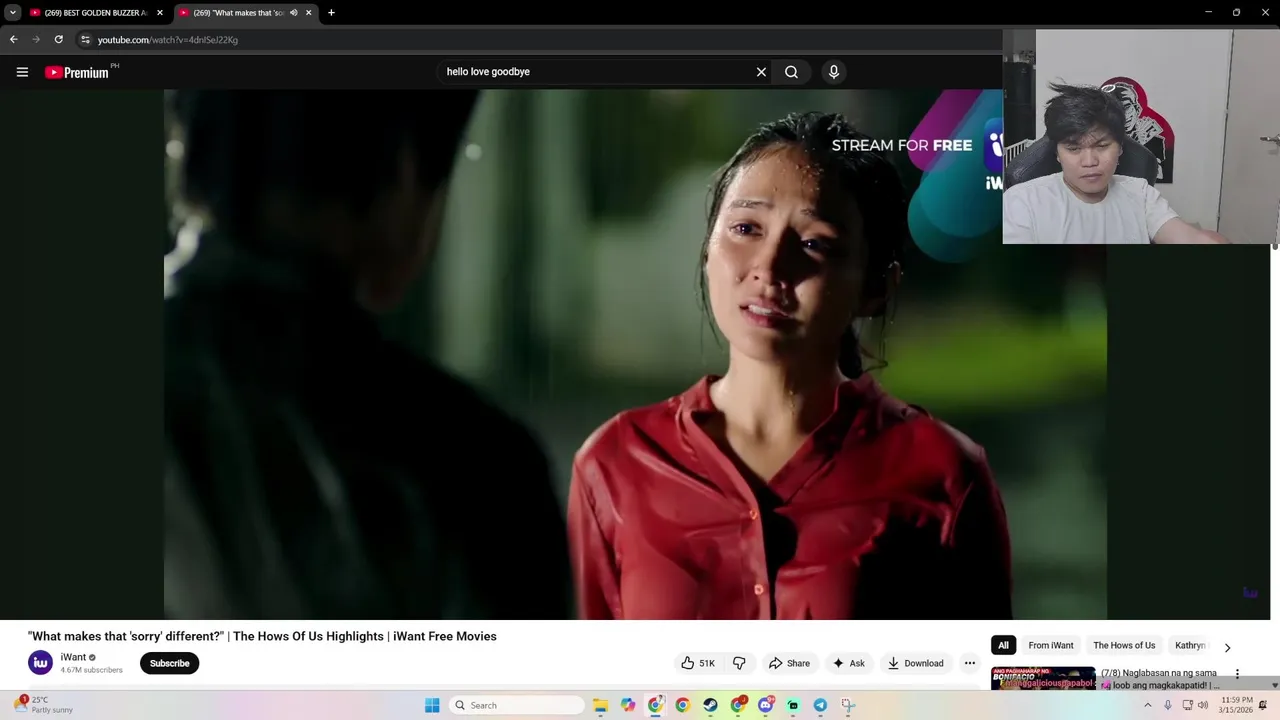1280x720 pixels.
Task: Select the All filter chip
Action: coord(1003,645)
